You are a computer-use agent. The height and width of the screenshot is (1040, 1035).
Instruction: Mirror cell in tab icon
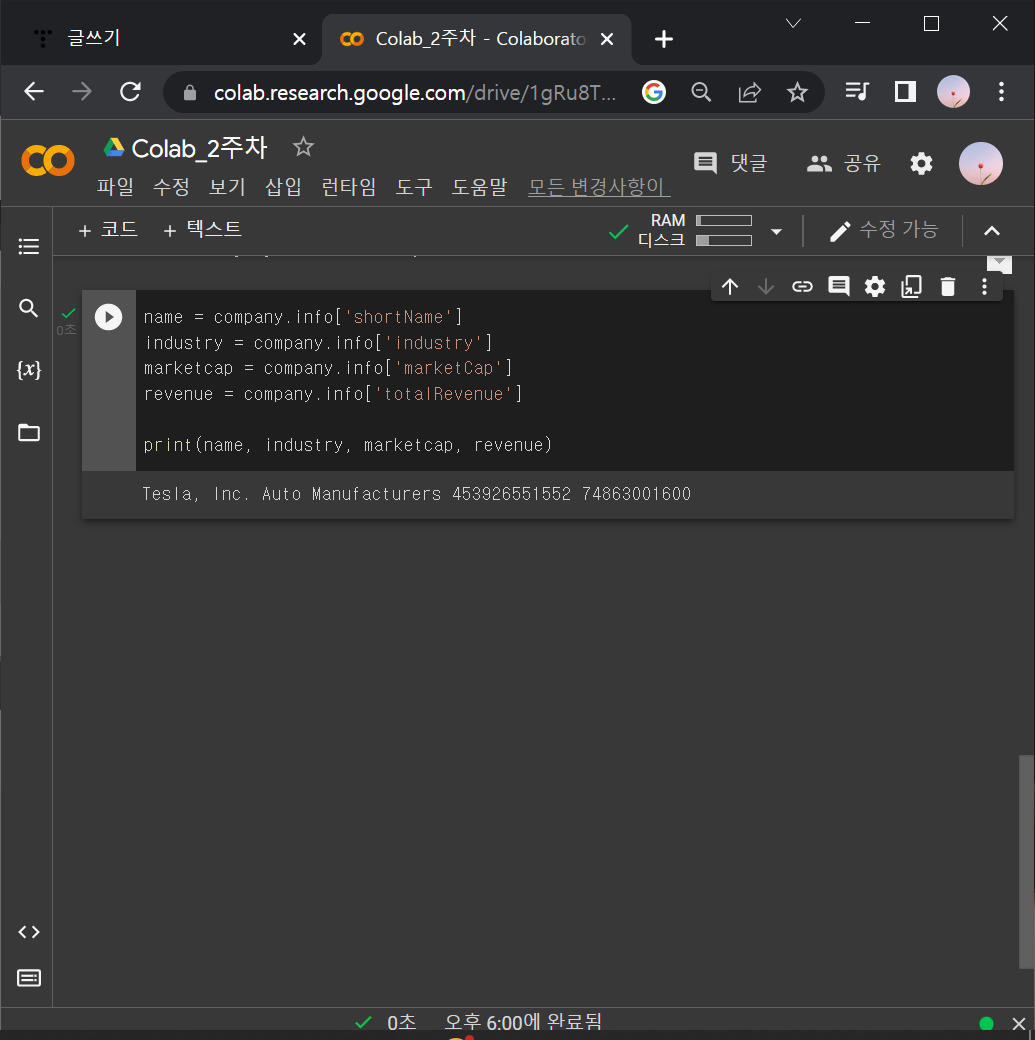(x=912, y=287)
